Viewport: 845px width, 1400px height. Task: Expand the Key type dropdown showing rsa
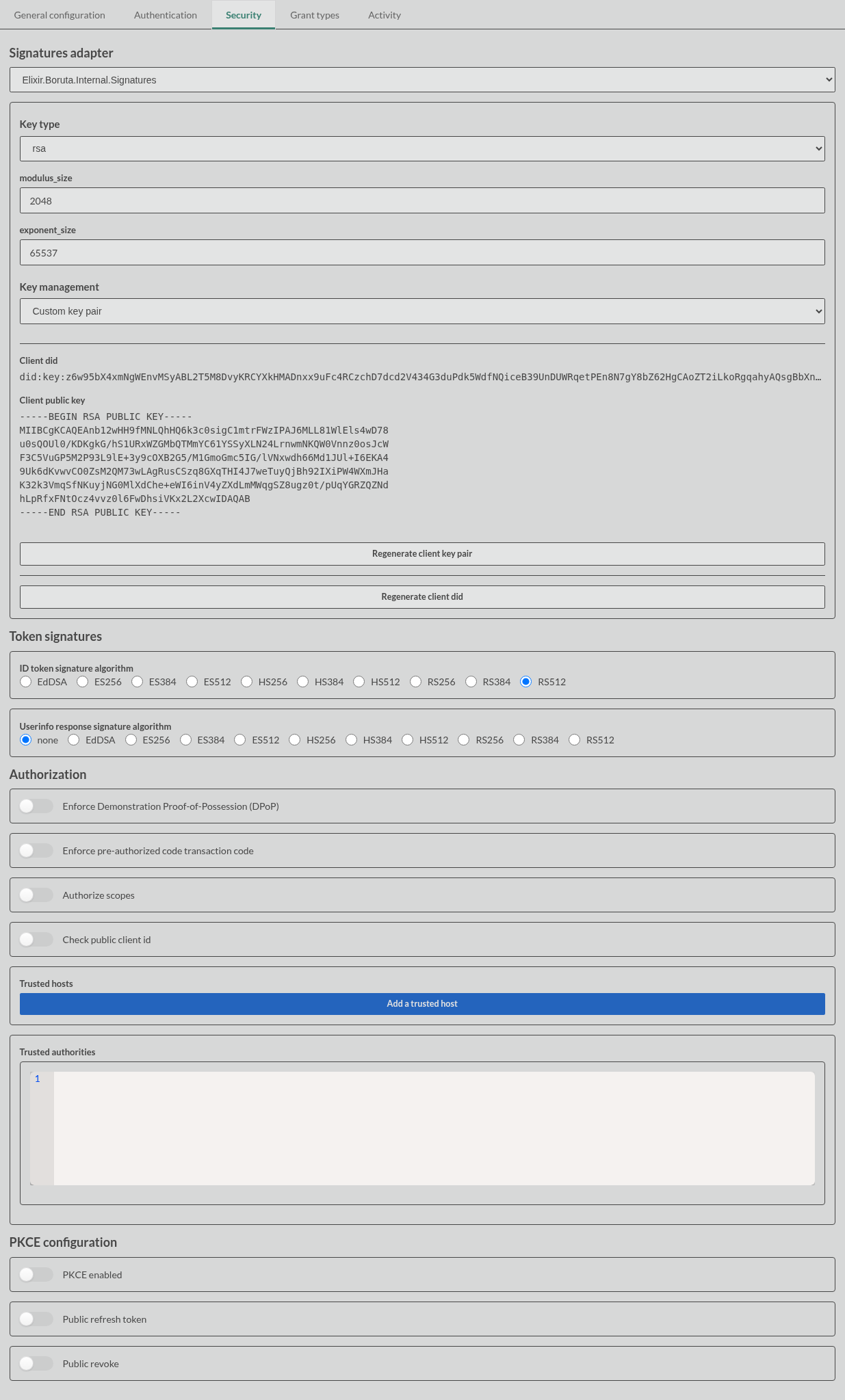[422, 148]
